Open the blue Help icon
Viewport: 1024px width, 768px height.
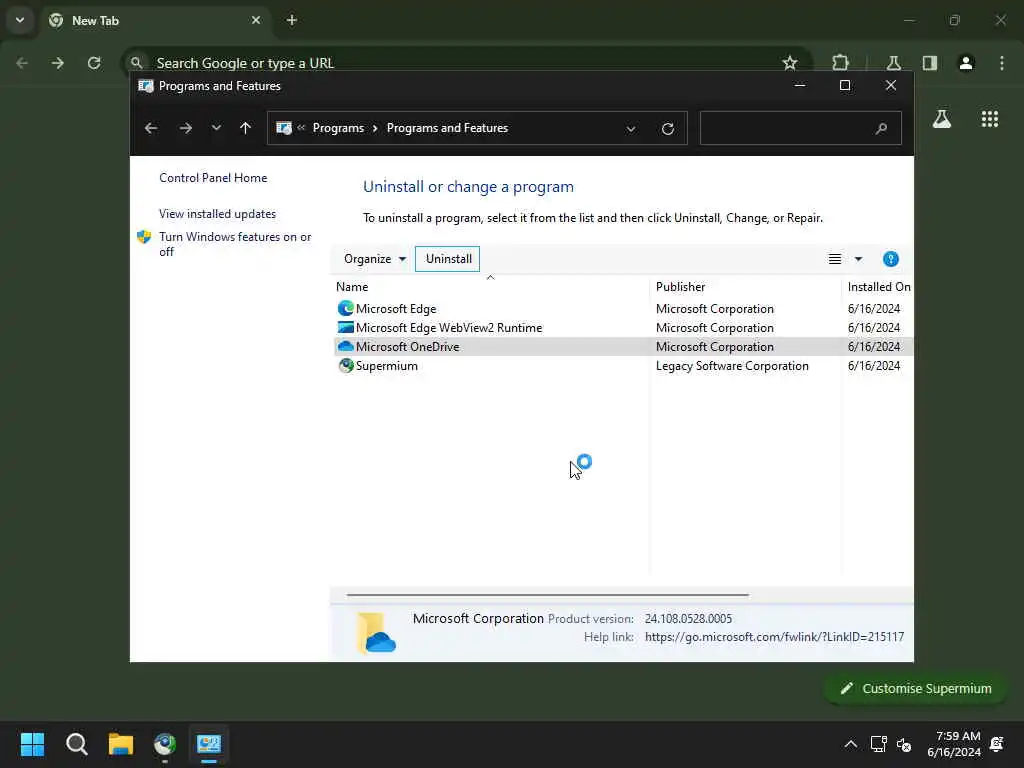891,259
